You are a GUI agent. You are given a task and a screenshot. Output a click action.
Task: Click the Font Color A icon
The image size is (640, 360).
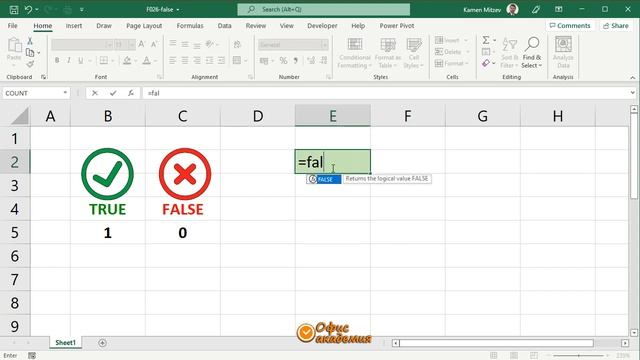147,61
